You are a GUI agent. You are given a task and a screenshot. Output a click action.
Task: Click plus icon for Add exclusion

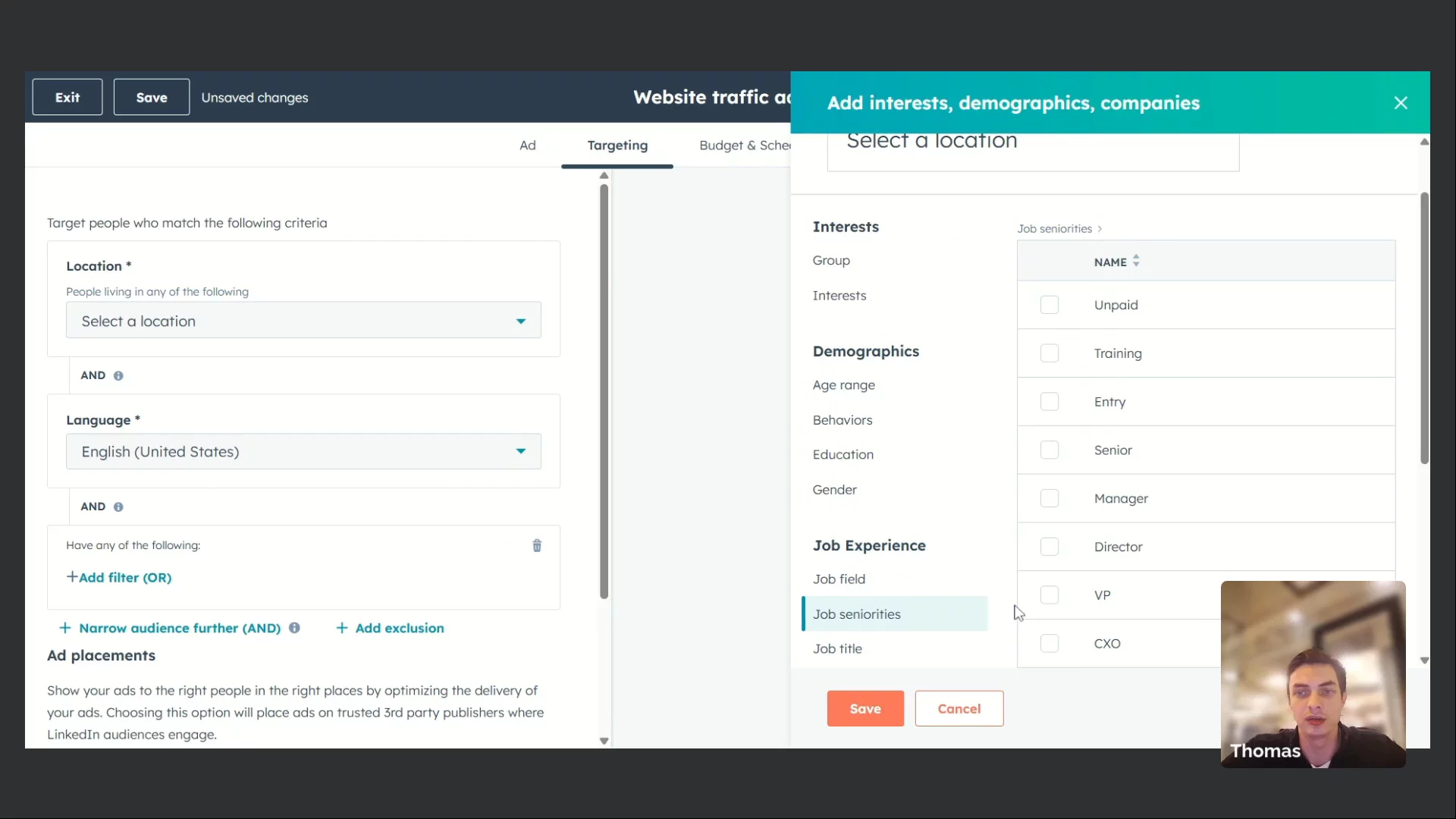[x=342, y=628]
